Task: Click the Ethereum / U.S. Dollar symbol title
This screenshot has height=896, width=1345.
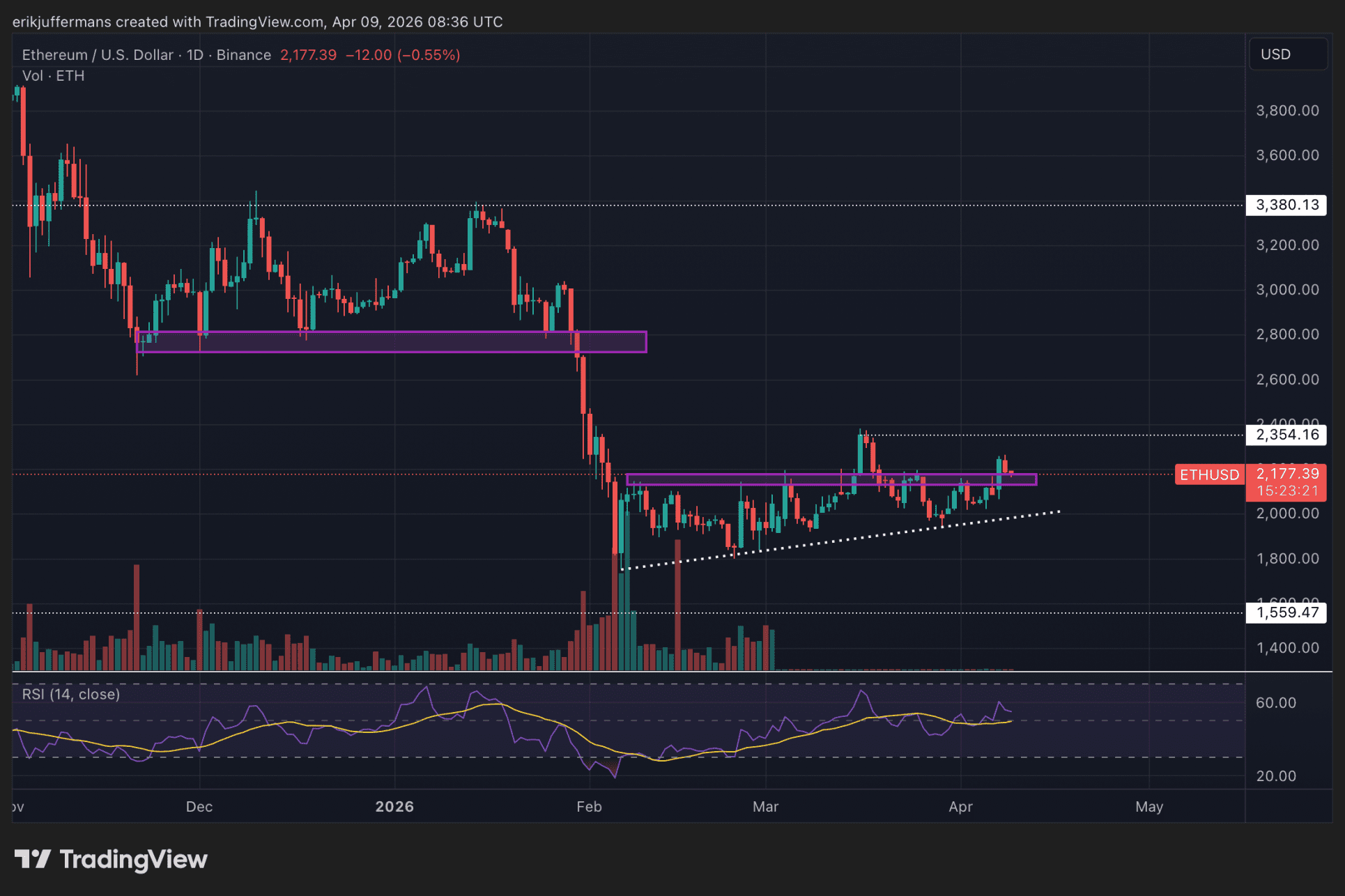Action: tap(98, 55)
